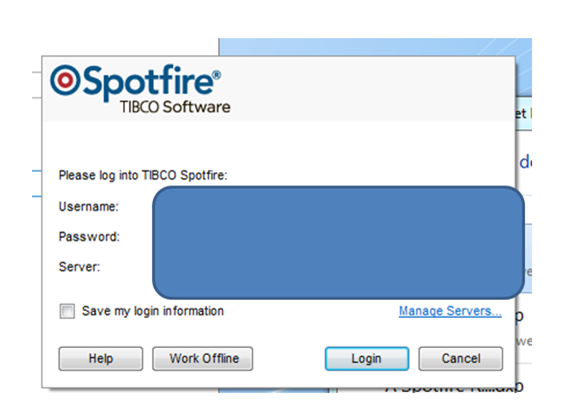Click the Password label
Viewport: 568px width, 414px height.
point(89,237)
